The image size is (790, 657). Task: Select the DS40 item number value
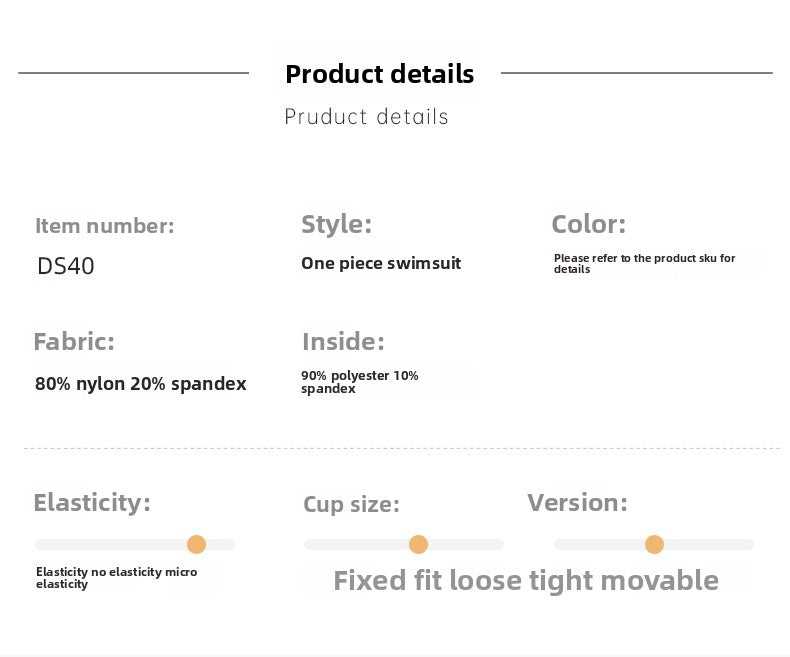click(x=65, y=266)
